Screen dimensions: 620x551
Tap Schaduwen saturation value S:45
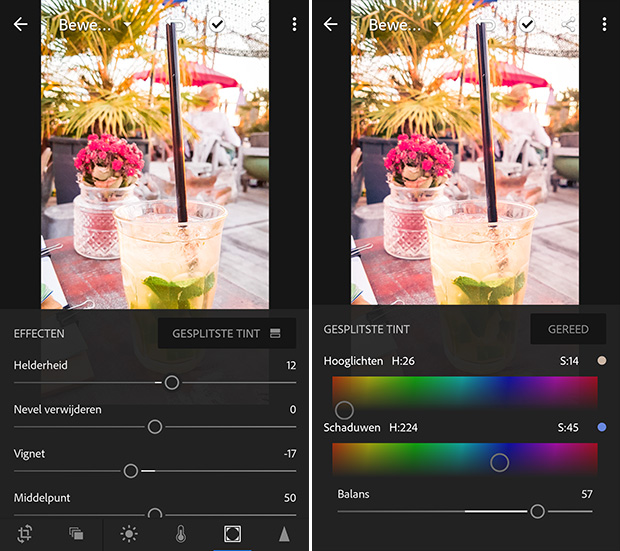[x=568, y=427]
